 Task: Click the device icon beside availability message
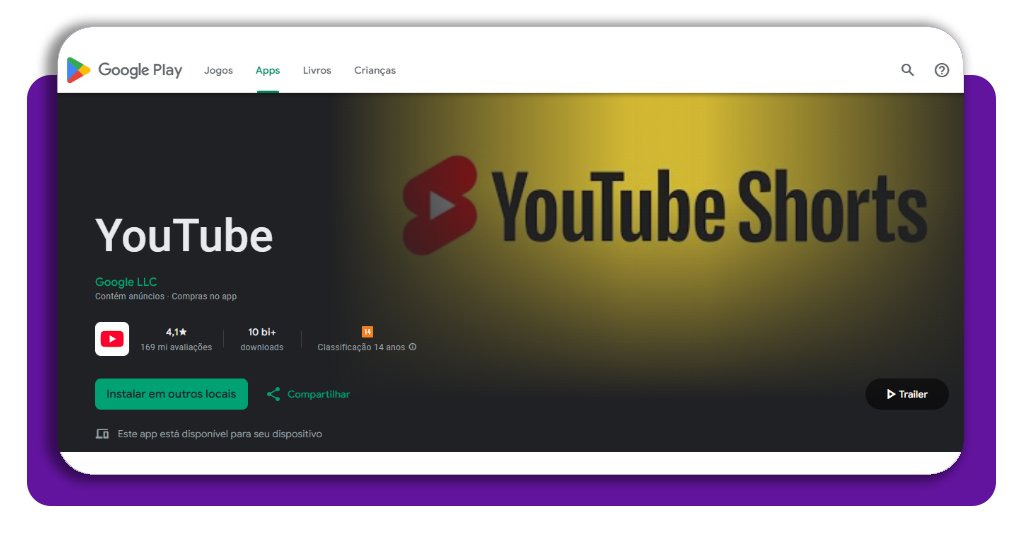[x=102, y=434]
